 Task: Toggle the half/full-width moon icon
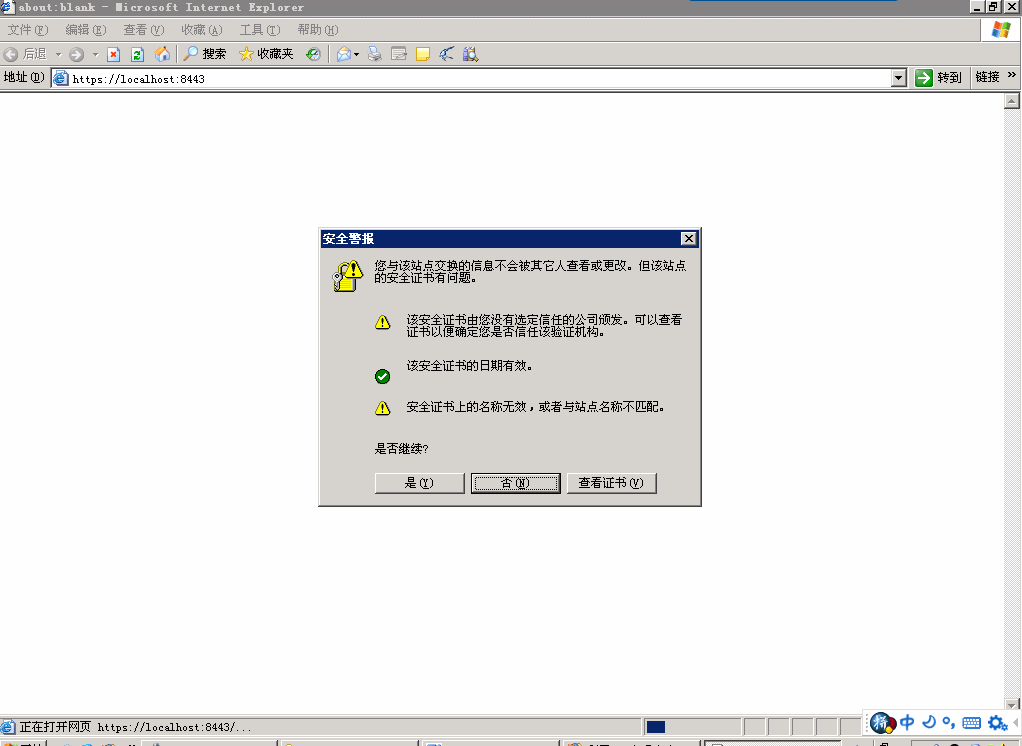(x=929, y=722)
